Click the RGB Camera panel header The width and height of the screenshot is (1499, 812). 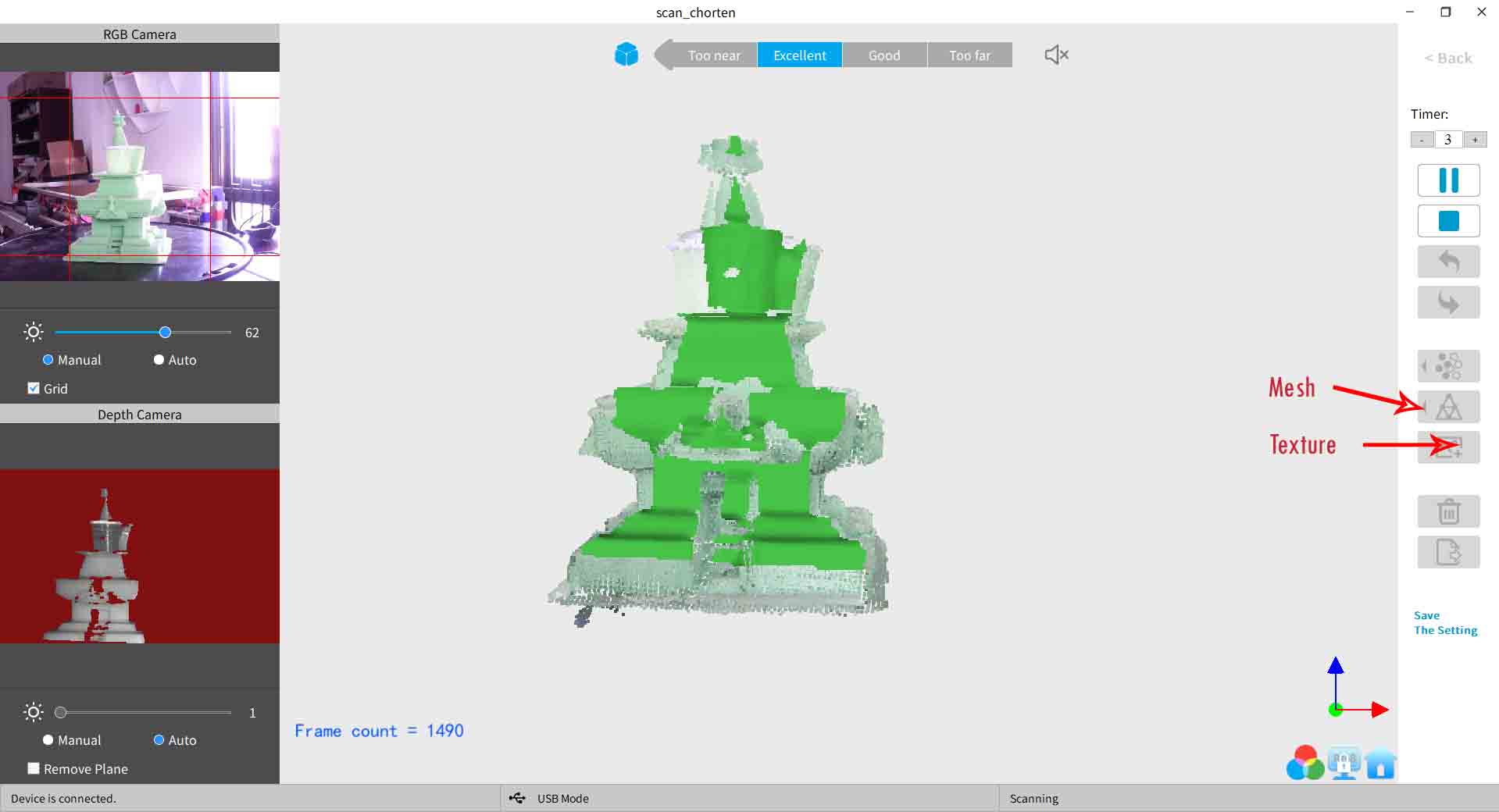[140, 34]
